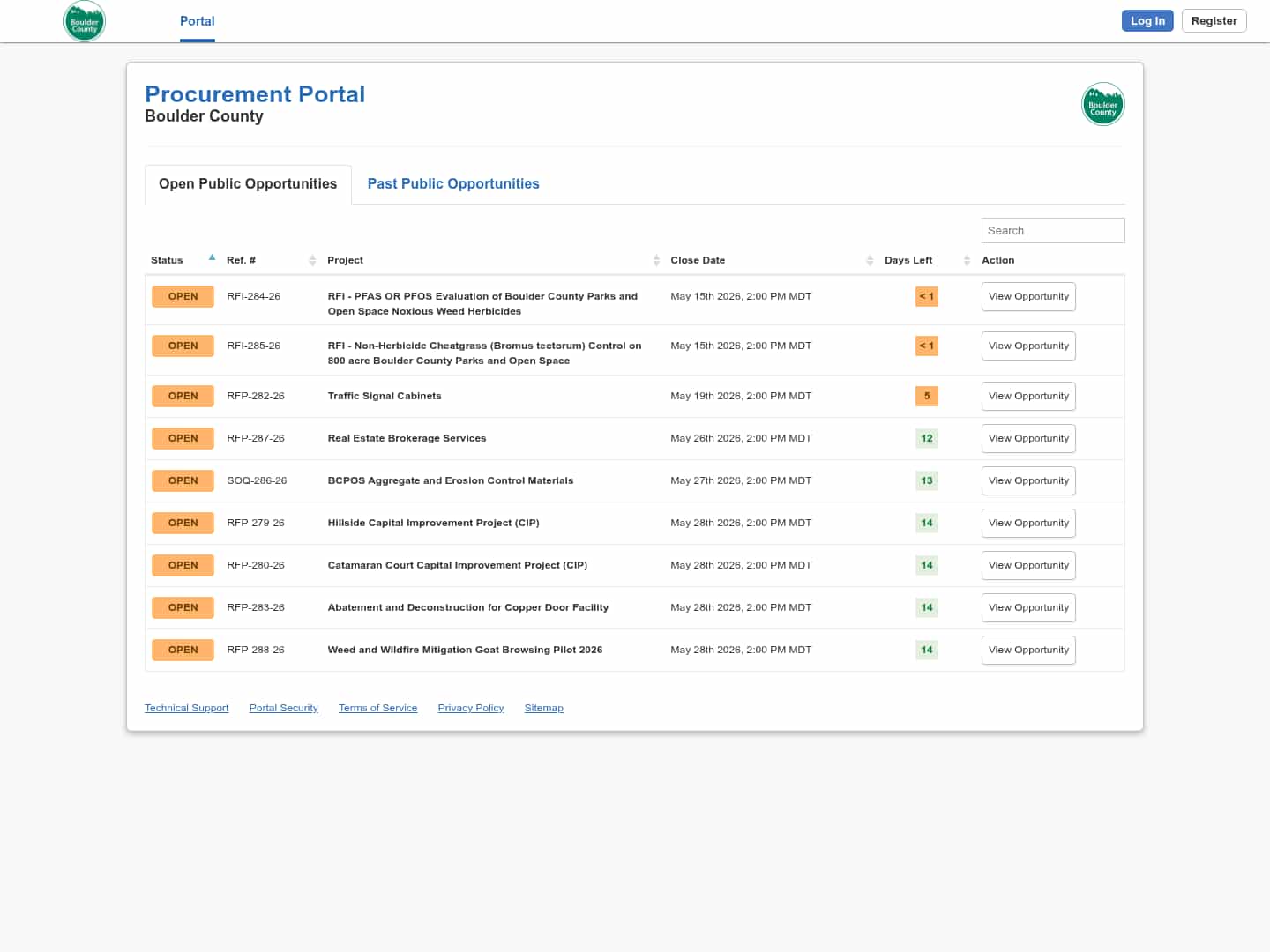View Opportunity for Hillside Capital Improvement Project

[x=1028, y=523]
